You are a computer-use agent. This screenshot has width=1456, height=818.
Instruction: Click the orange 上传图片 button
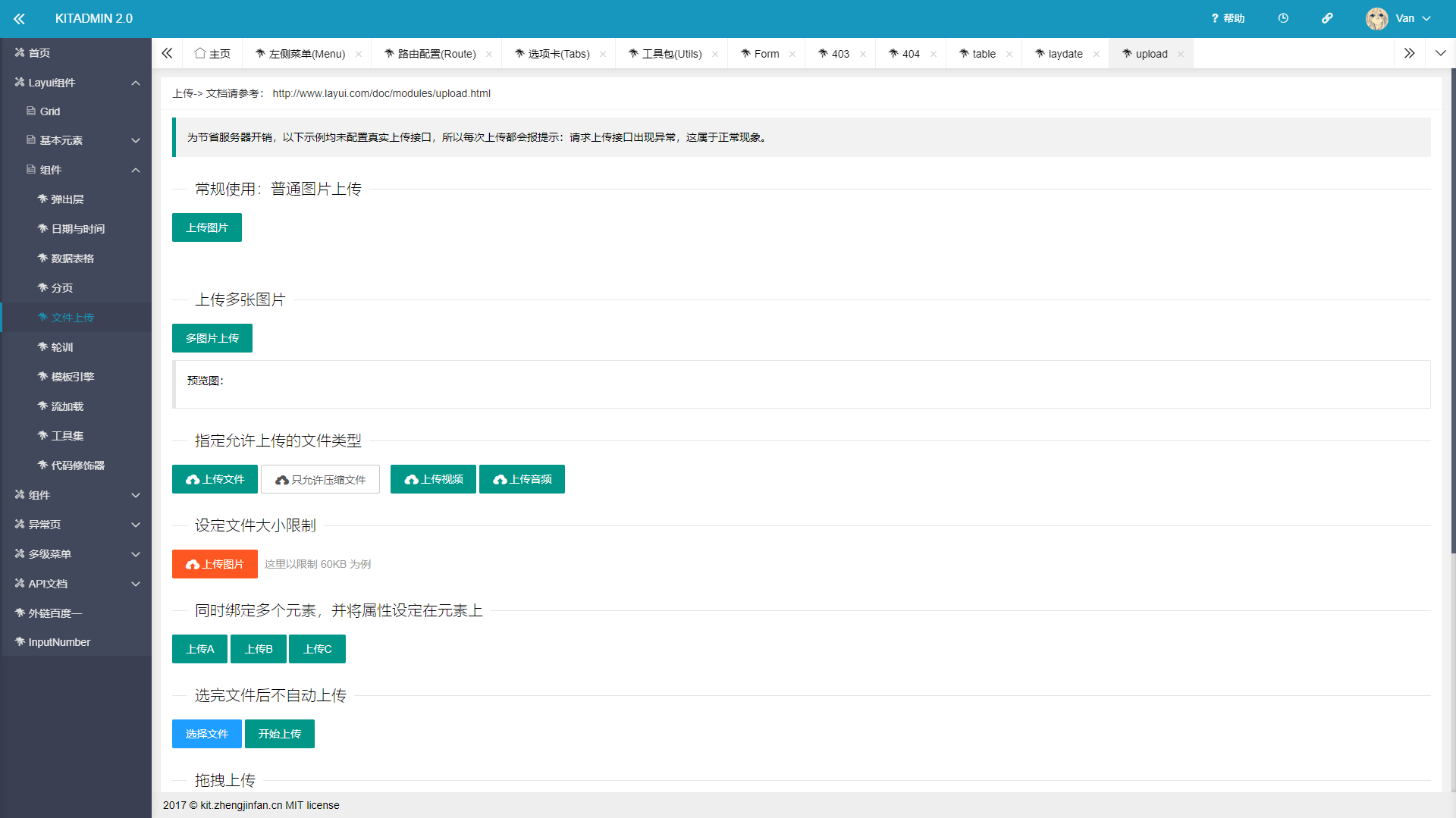click(215, 564)
